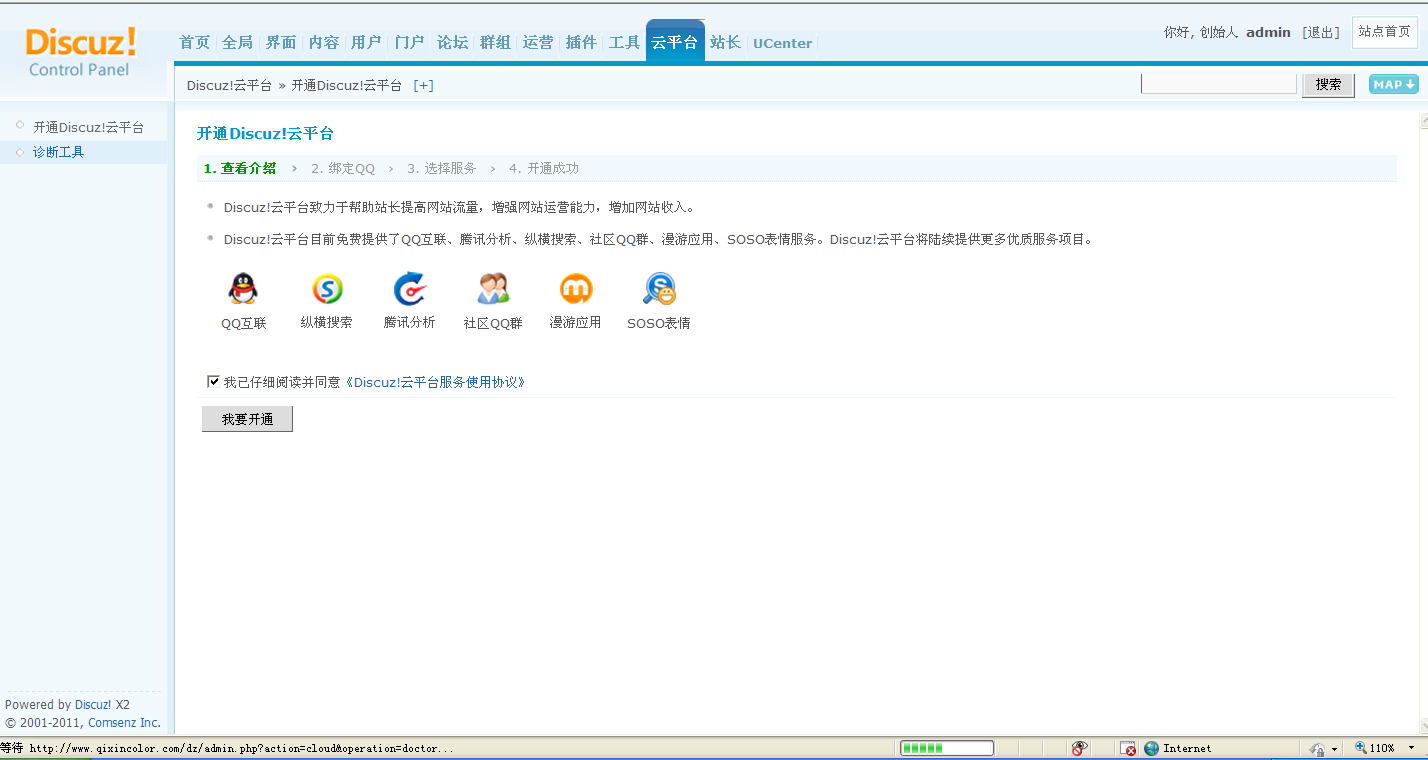Click the privacy report eye icon in status bar
Viewport: 1428px width, 760px height.
pyautogui.click(x=1079, y=748)
